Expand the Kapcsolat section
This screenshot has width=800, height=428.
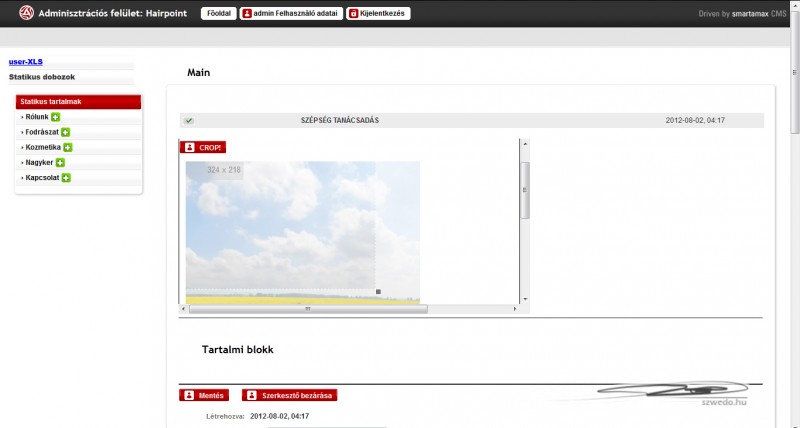coord(40,178)
